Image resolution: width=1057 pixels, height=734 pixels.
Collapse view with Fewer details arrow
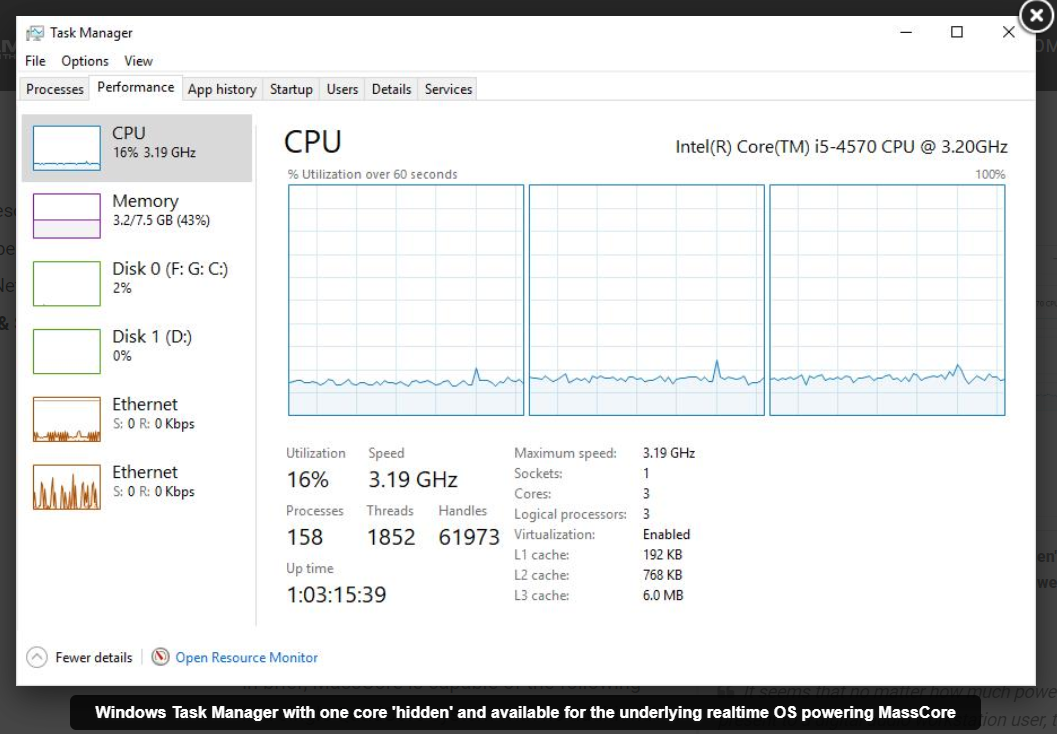click(37, 657)
